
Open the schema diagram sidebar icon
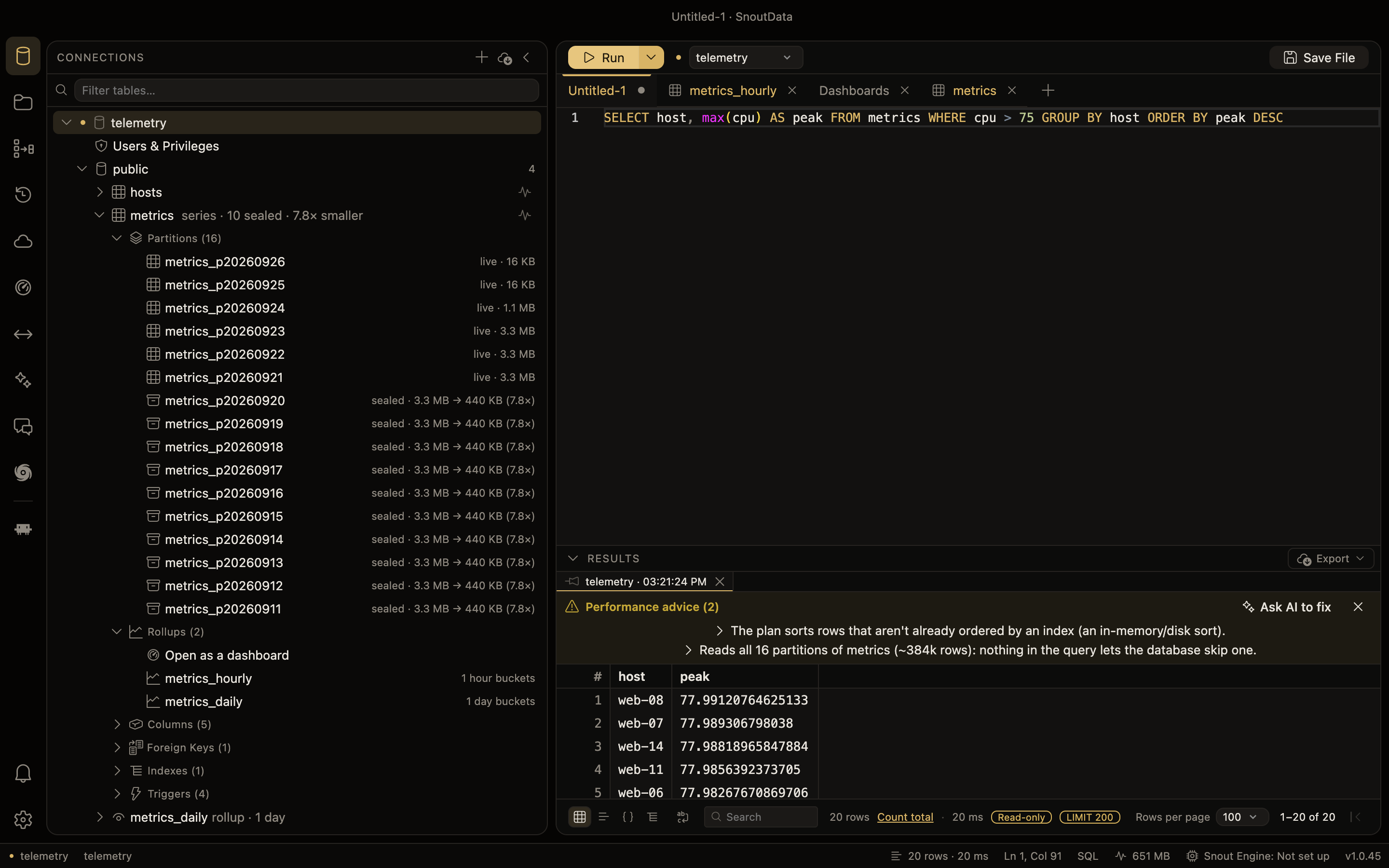point(23,149)
